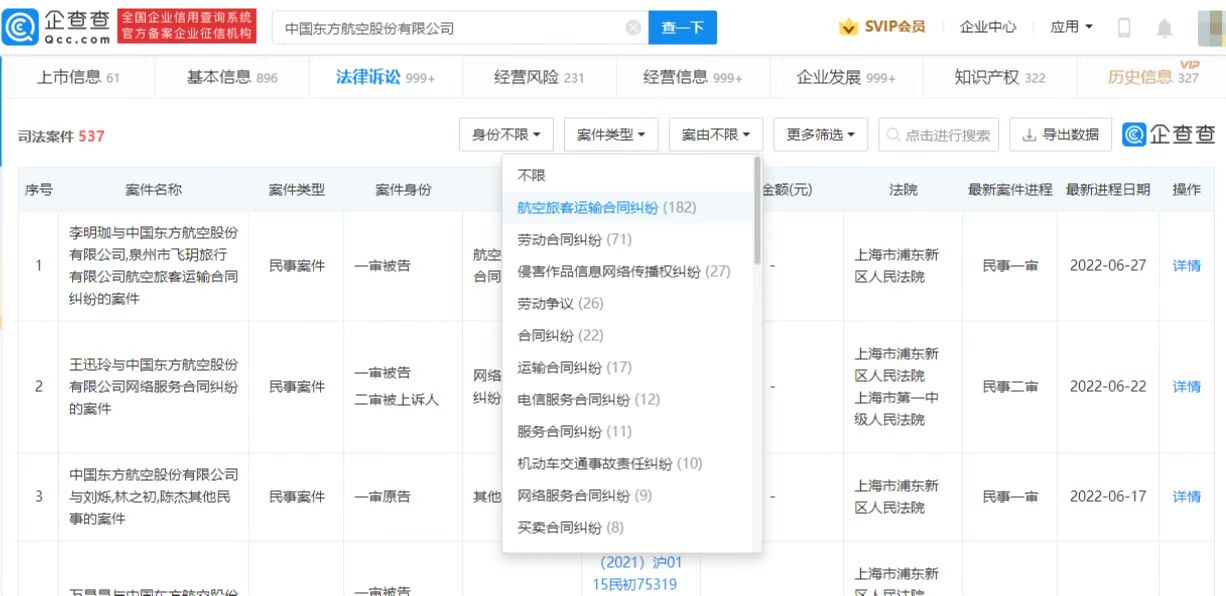This screenshot has height=596, width=1226.
Task: Select 运输合同纠纷 (17) option
Action: [x=628, y=367]
